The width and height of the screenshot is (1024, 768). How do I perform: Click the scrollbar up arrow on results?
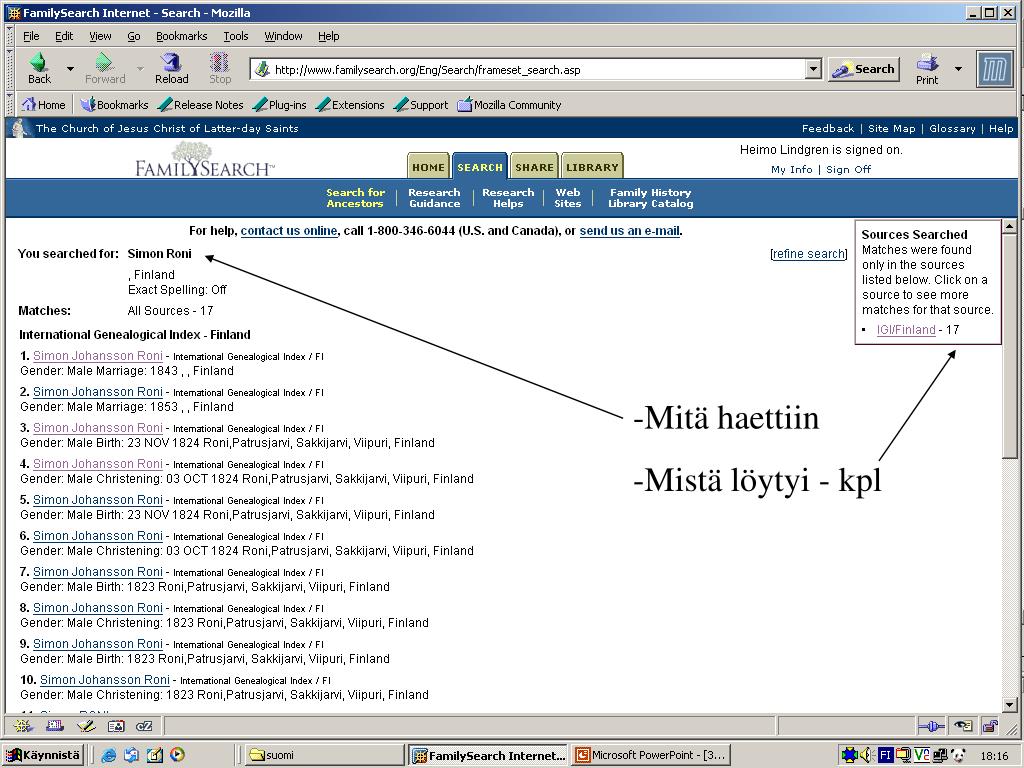click(1009, 227)
